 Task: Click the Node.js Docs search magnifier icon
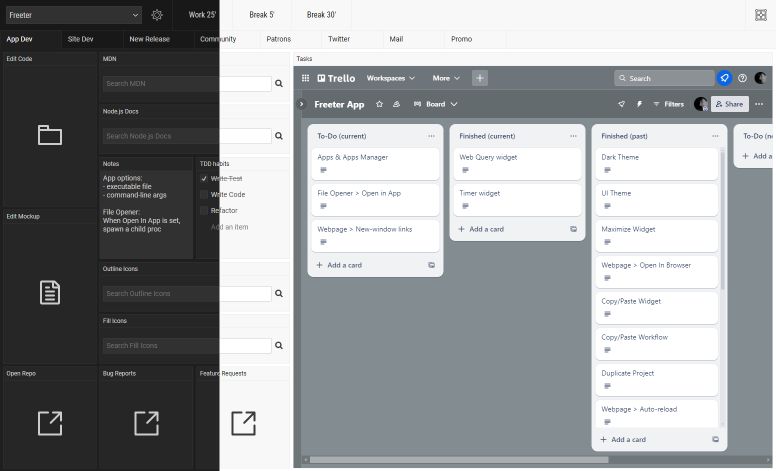pyautogui.click(x=279, y=136)
